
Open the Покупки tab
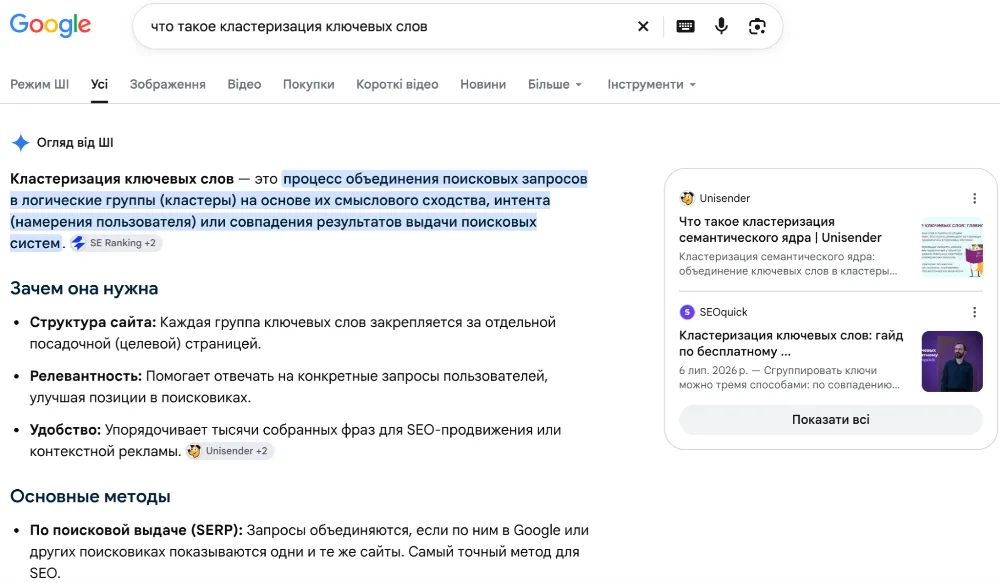[309, 84]
